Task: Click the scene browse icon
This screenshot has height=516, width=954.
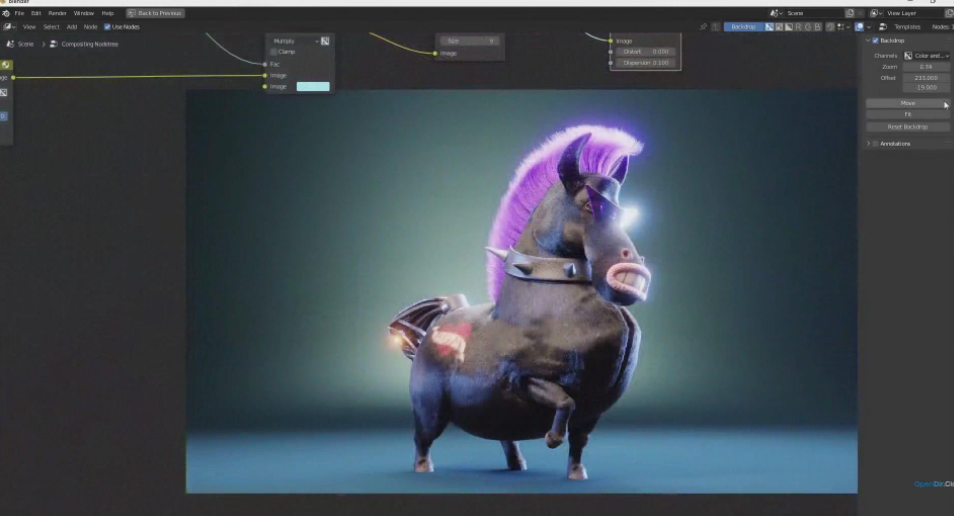Action: pyautogui.click(x=776, y=13)
